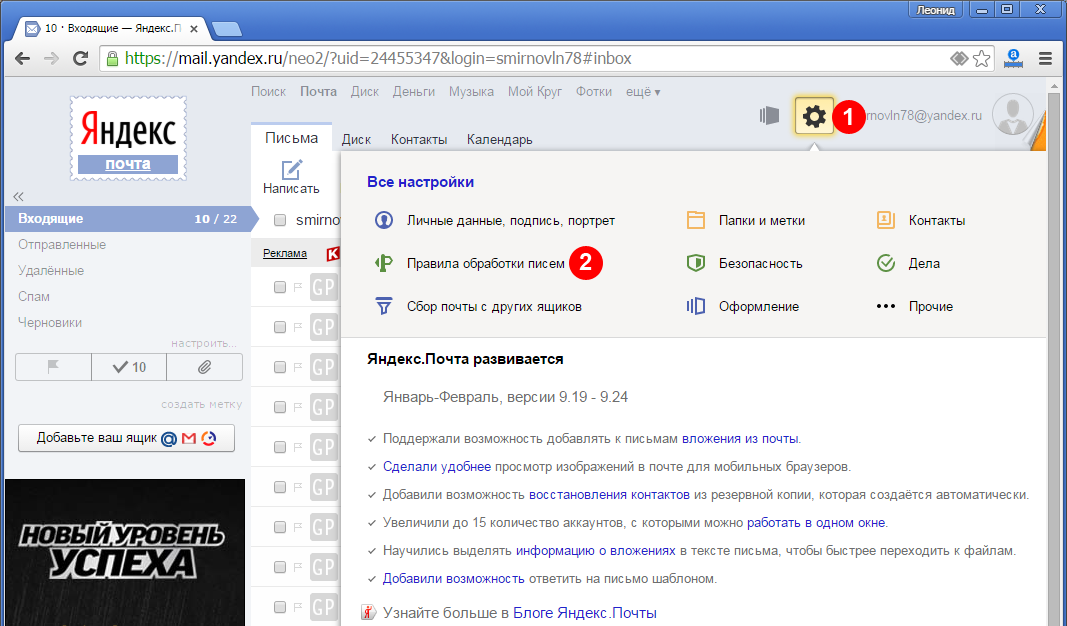Open восстановления контактов link

click(x=609, y=495)
